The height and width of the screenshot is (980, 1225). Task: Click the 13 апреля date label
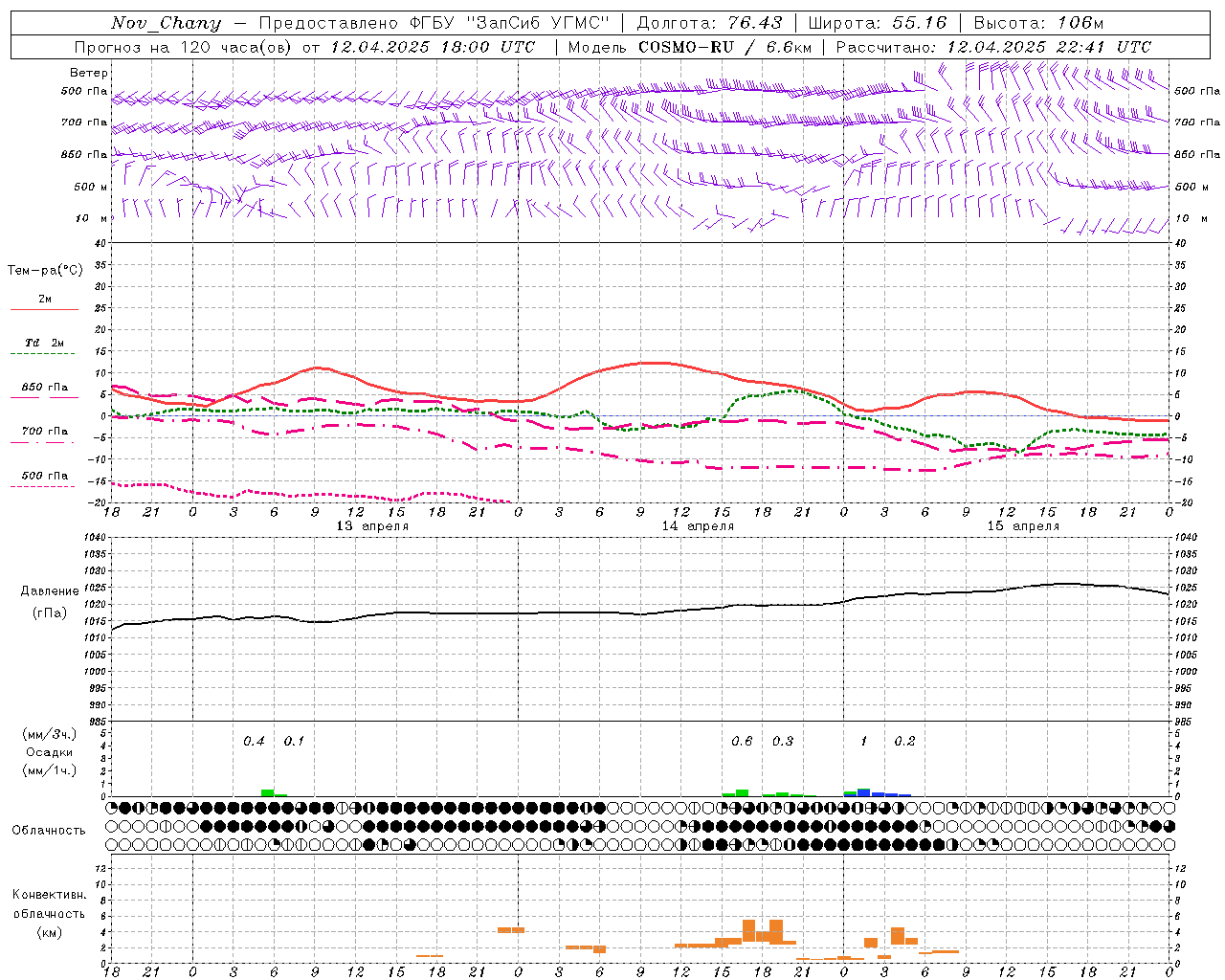[x=372, y=526]
